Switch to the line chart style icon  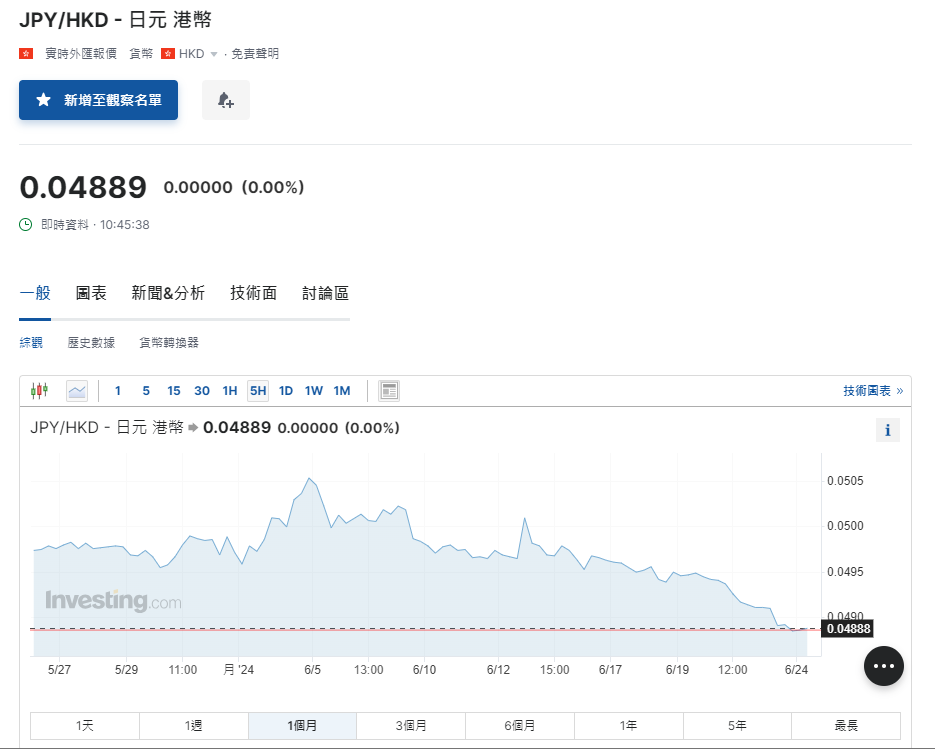tap(77, 390)
